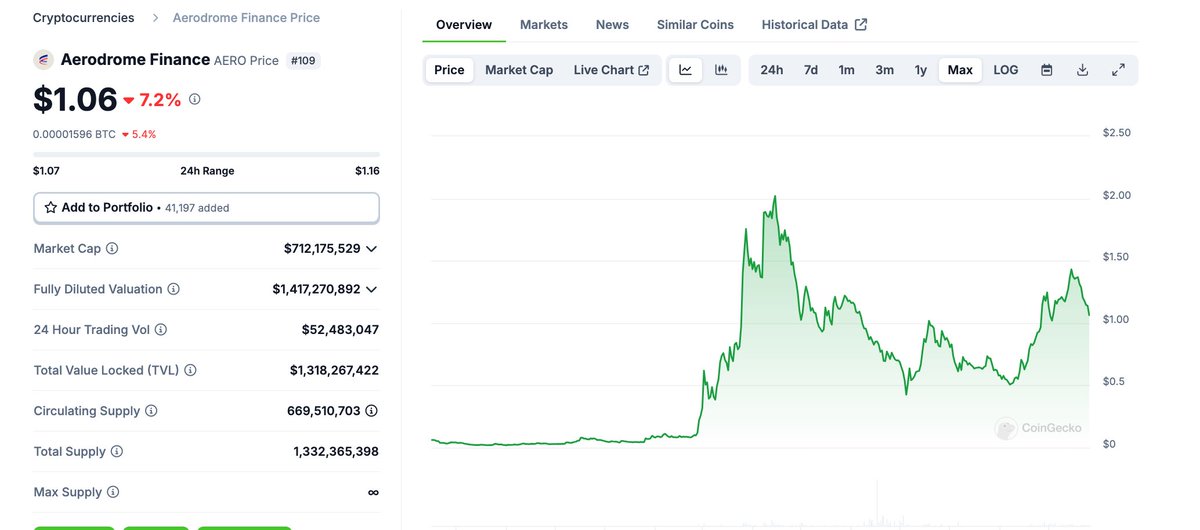Open the Similar Coins tab
This screenshot has width=1200, height=530.
click(695, 24)
